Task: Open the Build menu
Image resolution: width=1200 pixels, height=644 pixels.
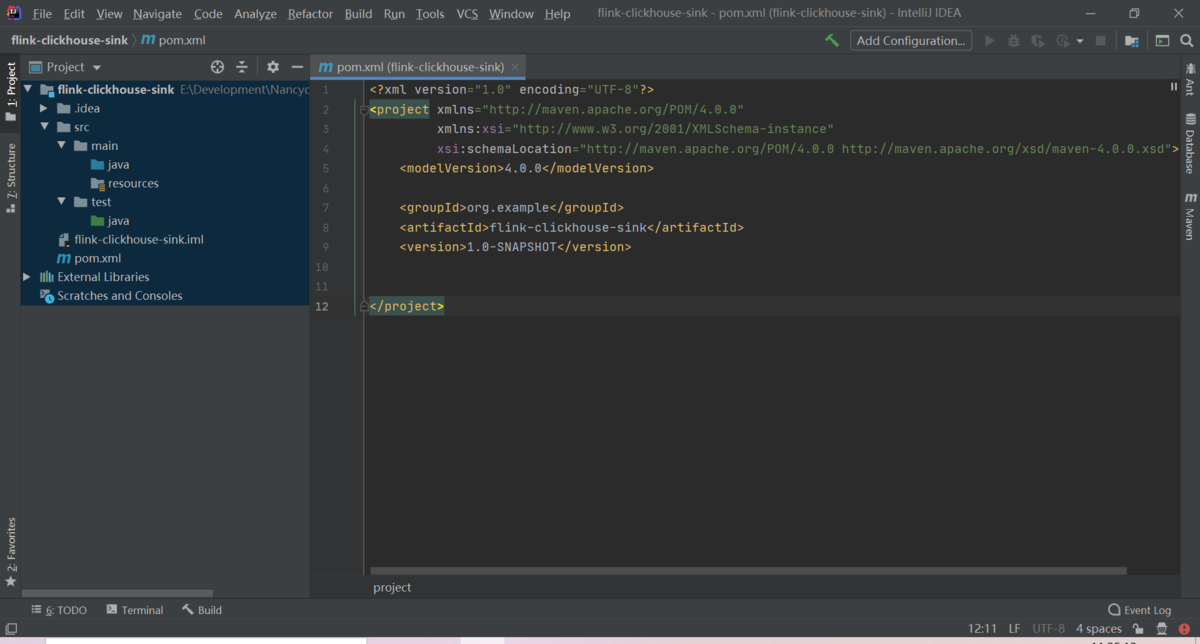Action: [358, 14]
